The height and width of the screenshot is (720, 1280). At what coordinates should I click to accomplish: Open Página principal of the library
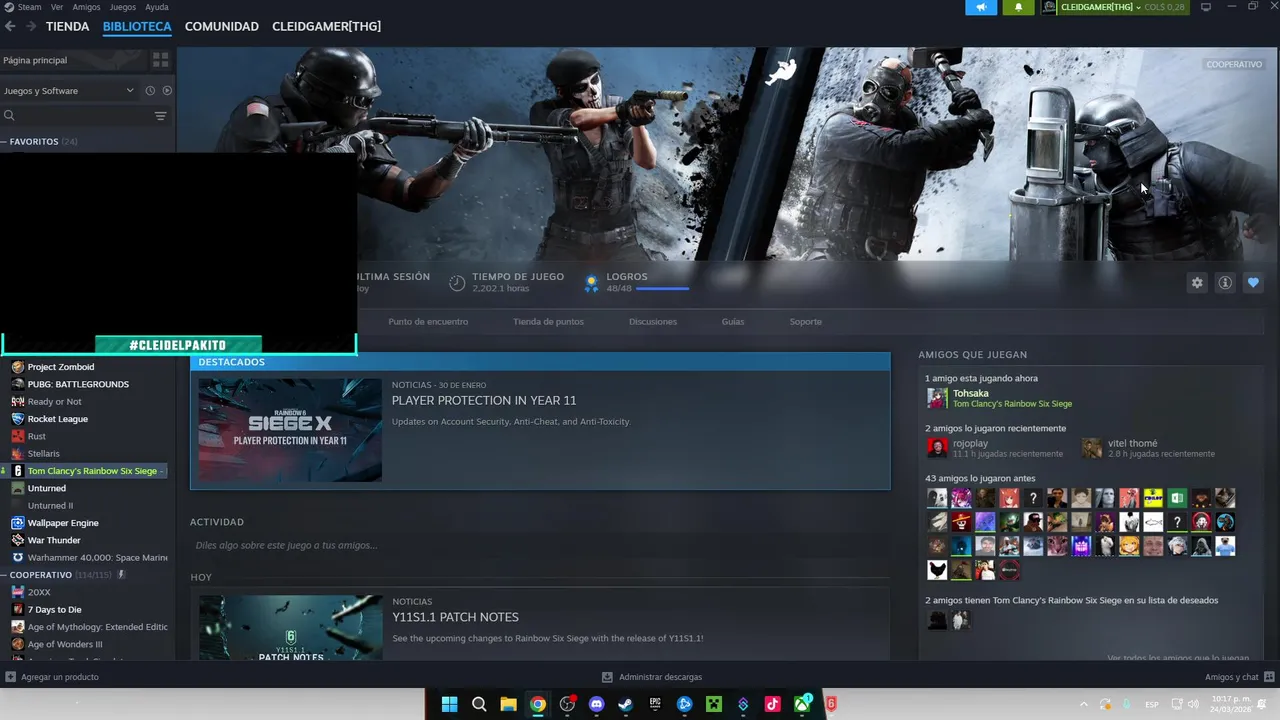72,60
